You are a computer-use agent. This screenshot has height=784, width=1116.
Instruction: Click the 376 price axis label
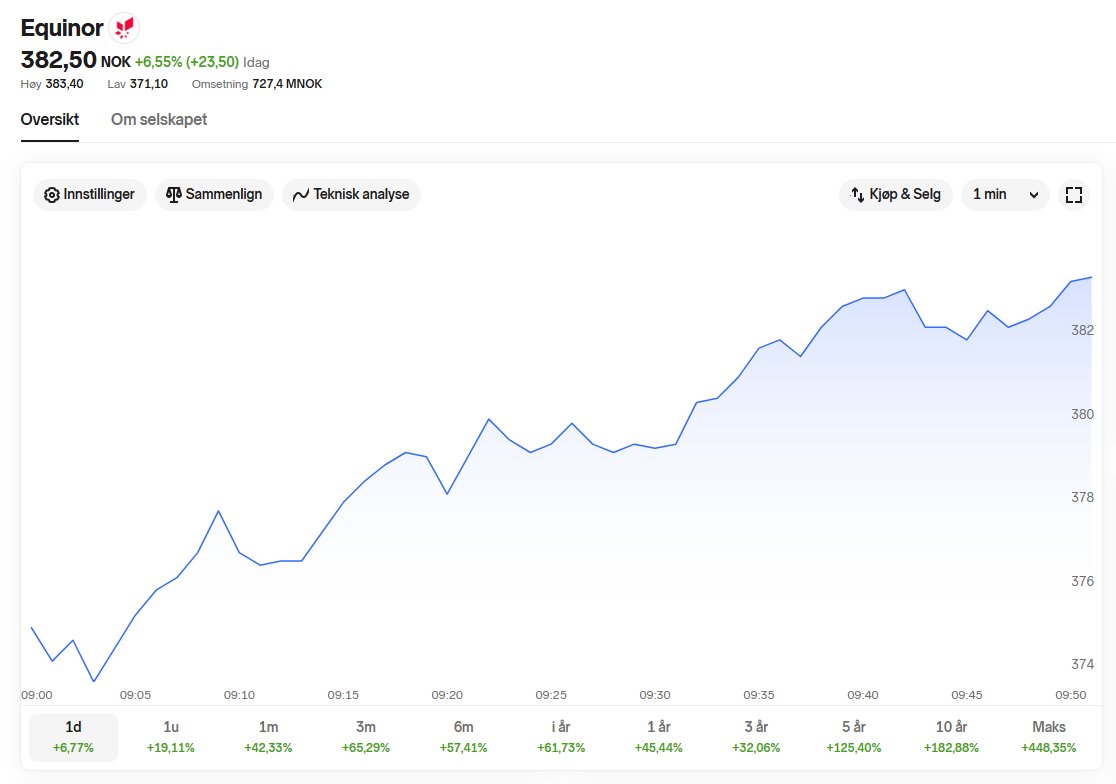click(1083, 581)
